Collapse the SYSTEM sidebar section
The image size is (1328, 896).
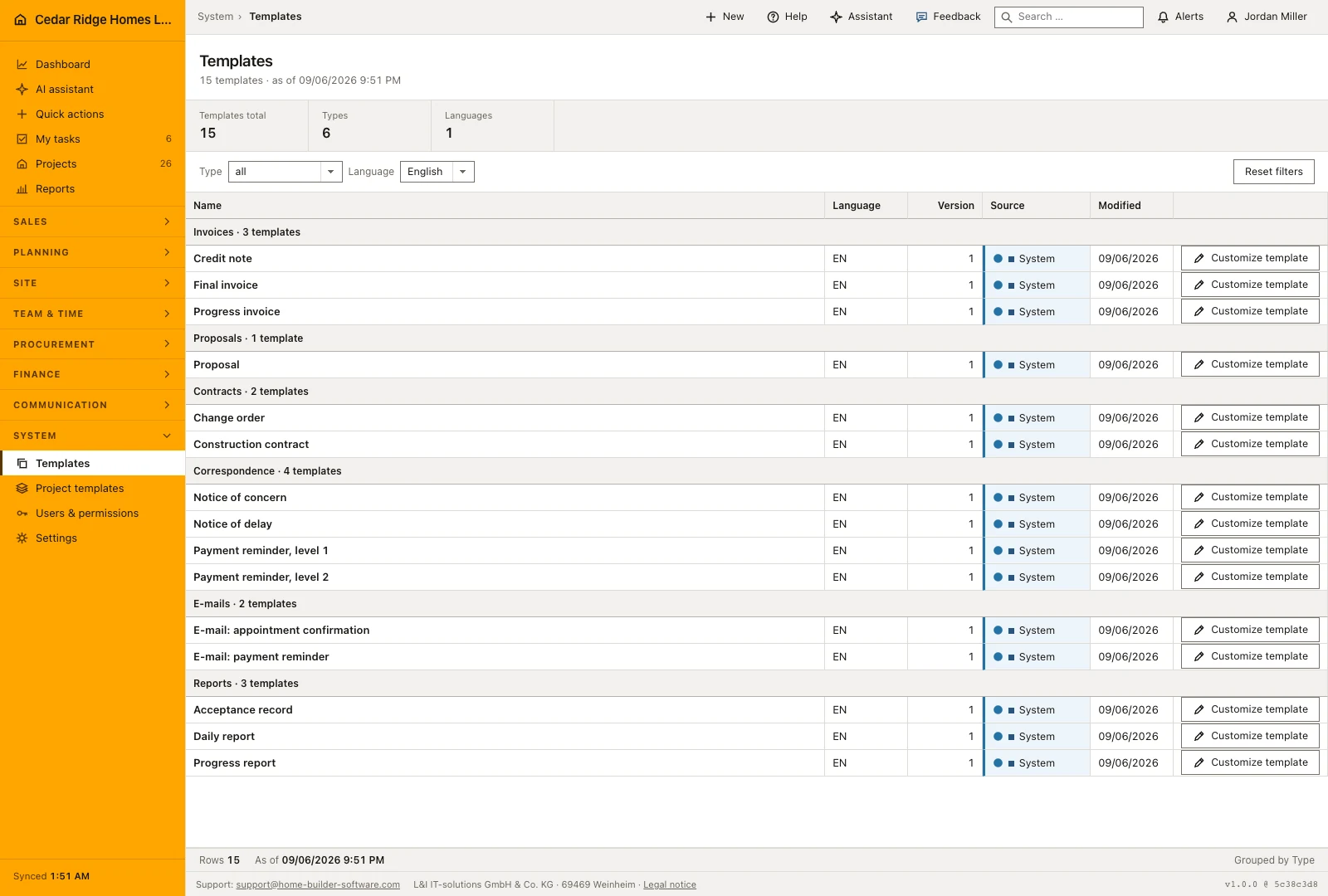click(92, 436)
